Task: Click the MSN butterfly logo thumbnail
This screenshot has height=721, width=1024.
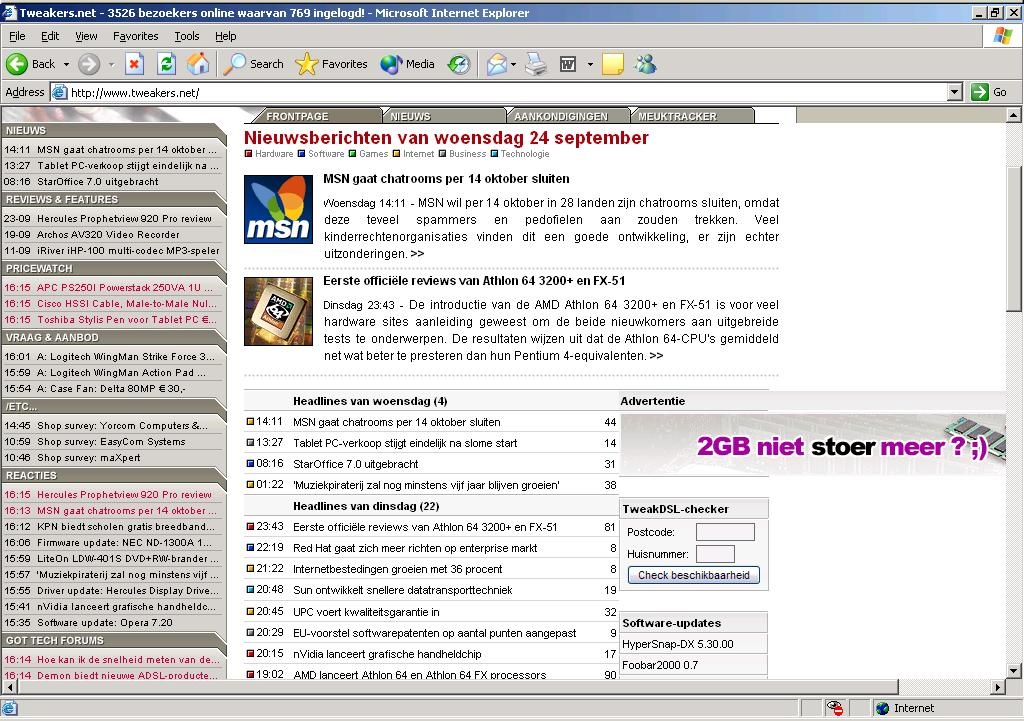Action: pyautogui.click(x=278, y=209)
